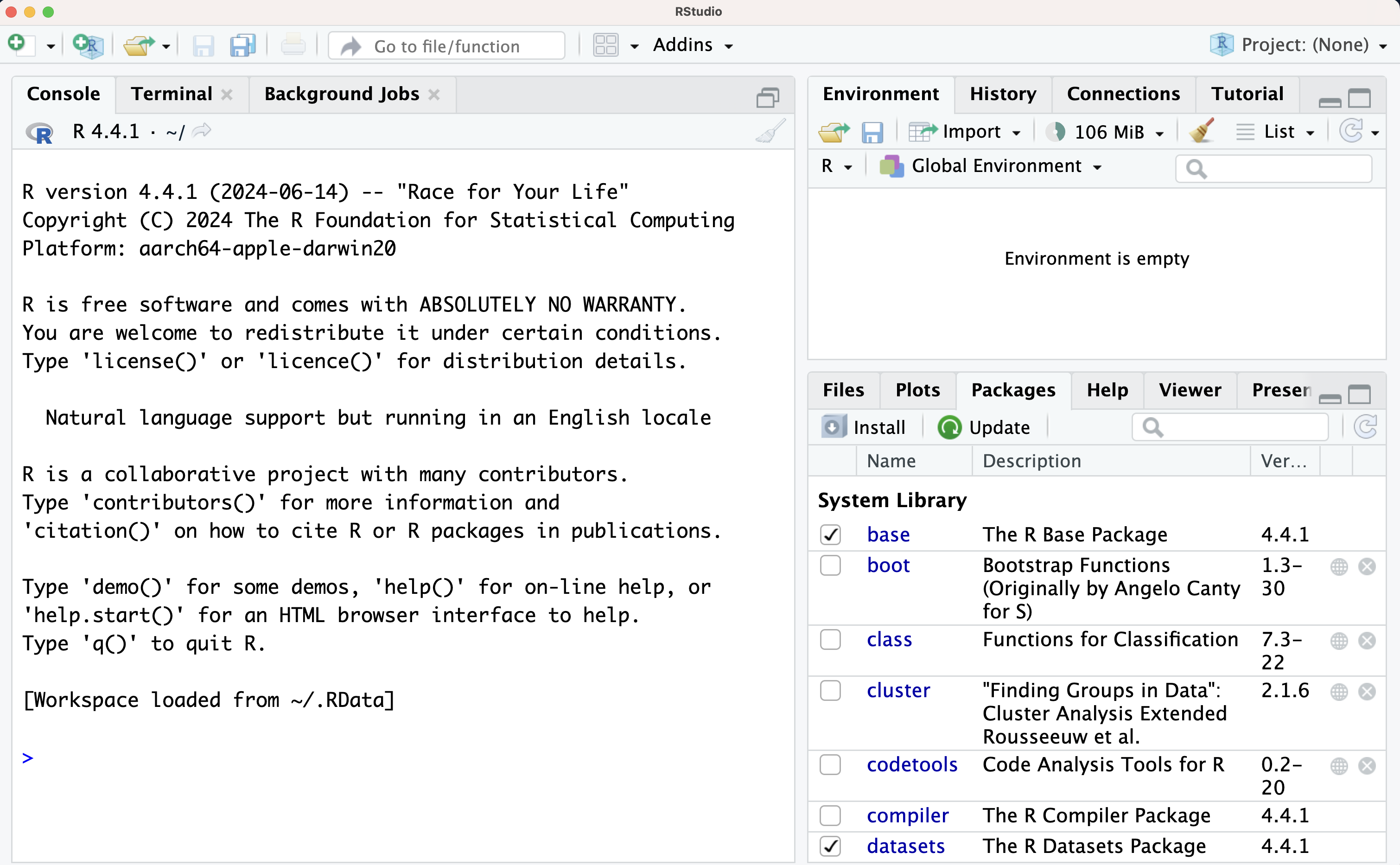This screenshot has height=865, width=1400.
Task: Remove the class package
Action: [x=1367, y=641]
